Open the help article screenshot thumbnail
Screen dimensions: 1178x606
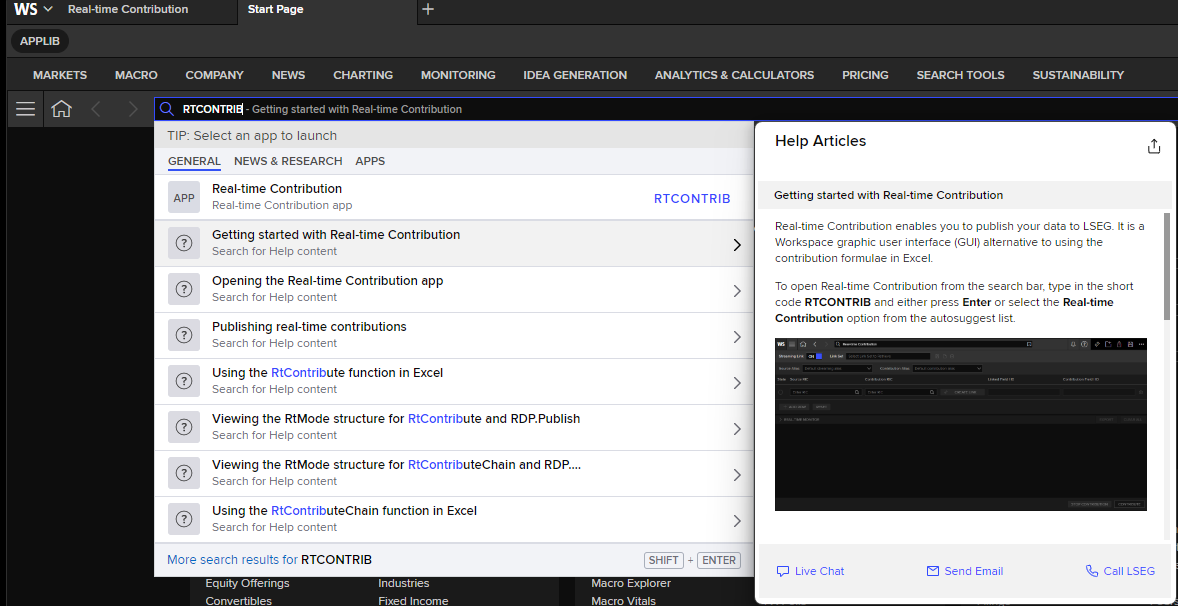click(961, 424)
